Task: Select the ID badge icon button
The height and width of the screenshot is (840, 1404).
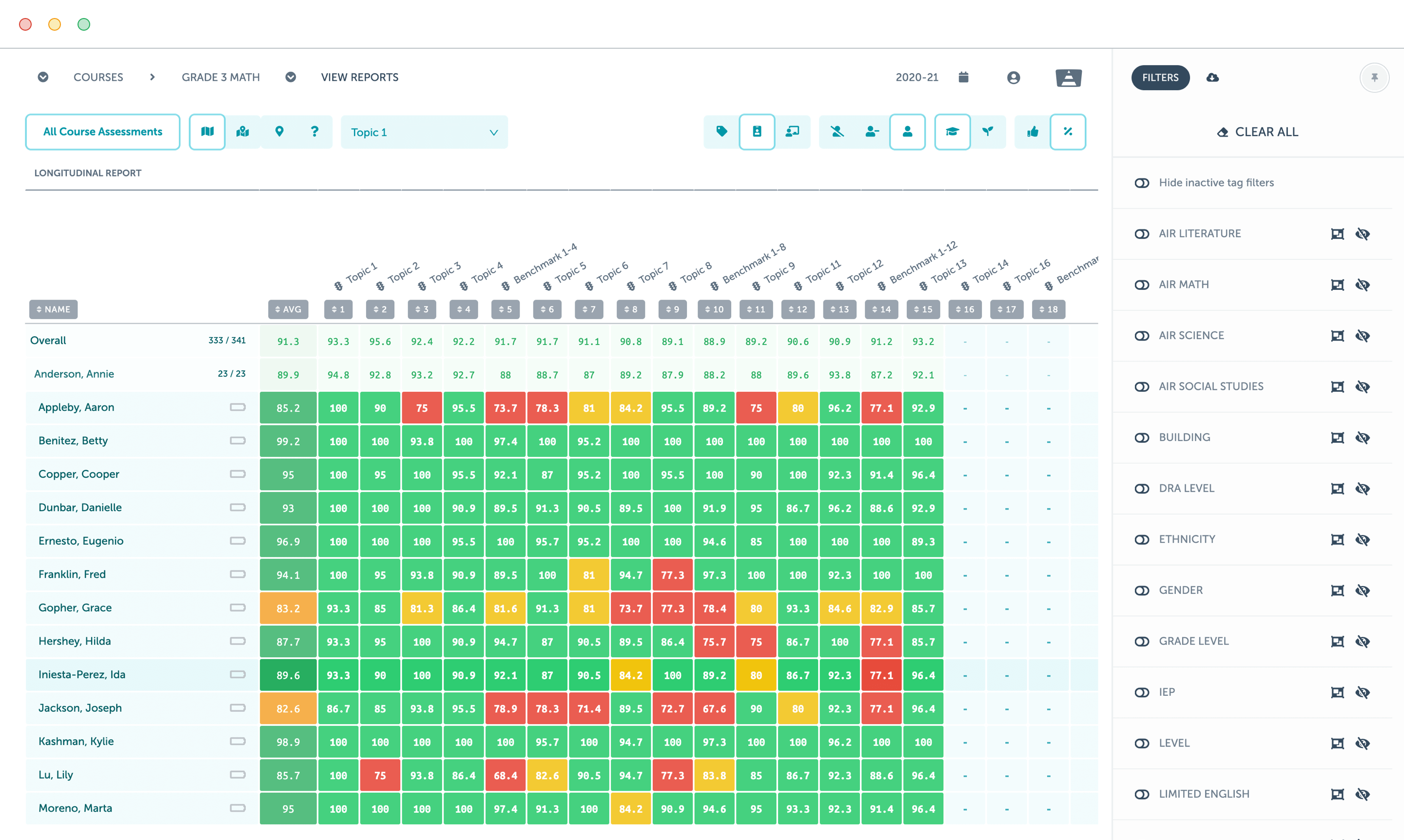Action: [757, 132]
